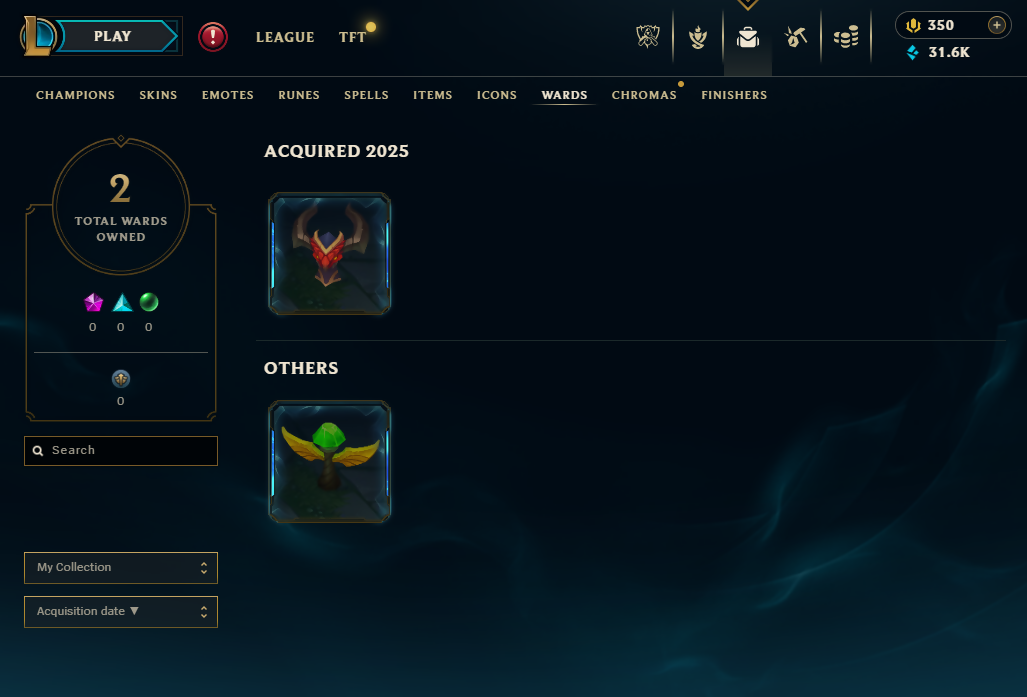Click the red alert notification icon
Image resolution: width=1027 pixels, height=697 pixels.
[x=213, y=37]
